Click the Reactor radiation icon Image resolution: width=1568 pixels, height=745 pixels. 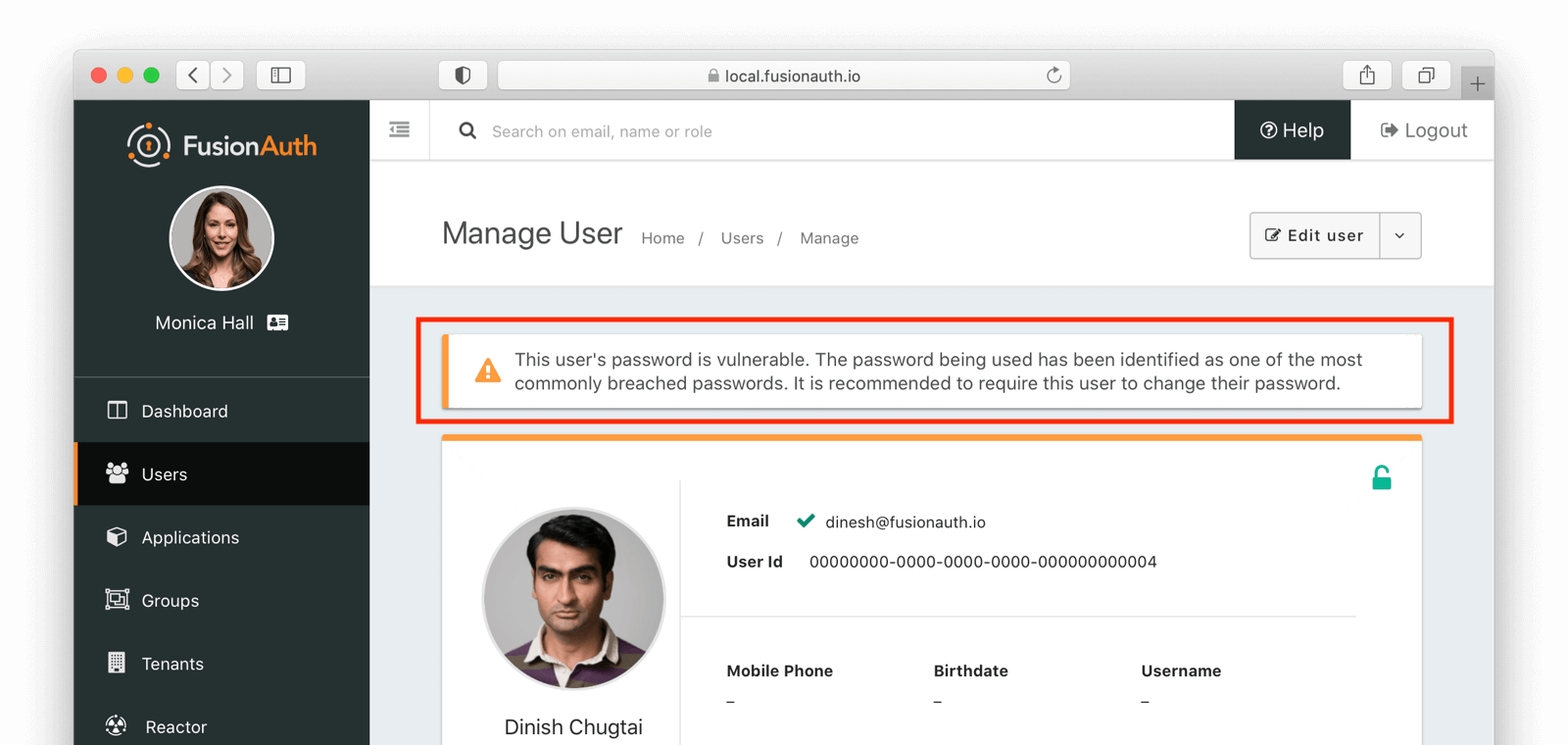[117, 725]
